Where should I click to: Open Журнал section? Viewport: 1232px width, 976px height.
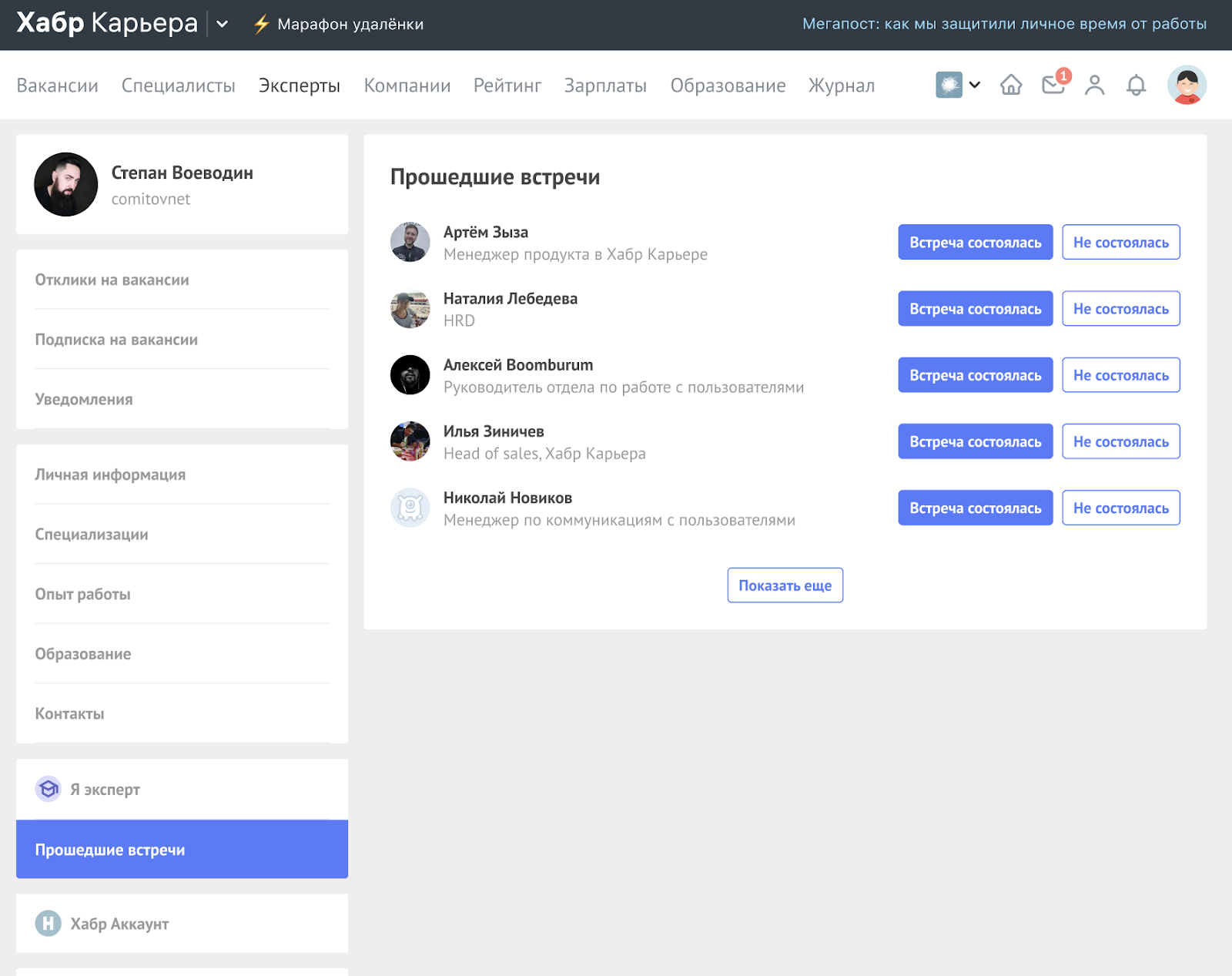(x=842, y=86)
